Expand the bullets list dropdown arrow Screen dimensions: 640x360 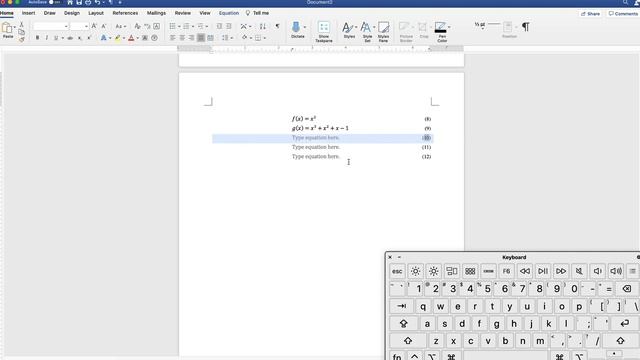tap(179, 27)
